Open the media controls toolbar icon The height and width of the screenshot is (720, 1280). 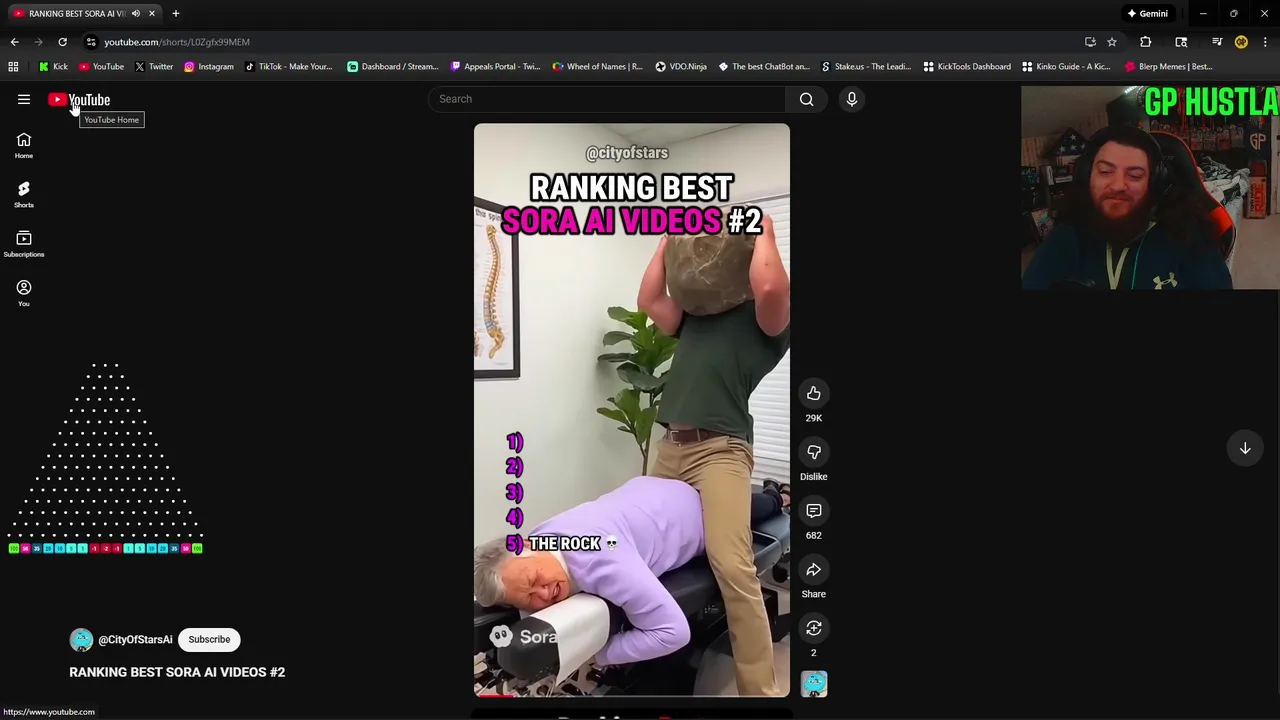[1217, 42]
